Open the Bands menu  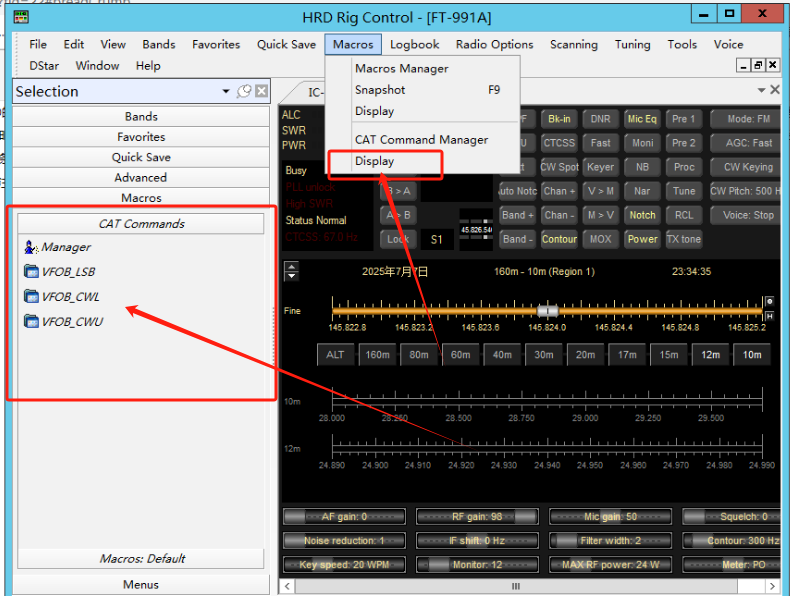tap(159, 44)
